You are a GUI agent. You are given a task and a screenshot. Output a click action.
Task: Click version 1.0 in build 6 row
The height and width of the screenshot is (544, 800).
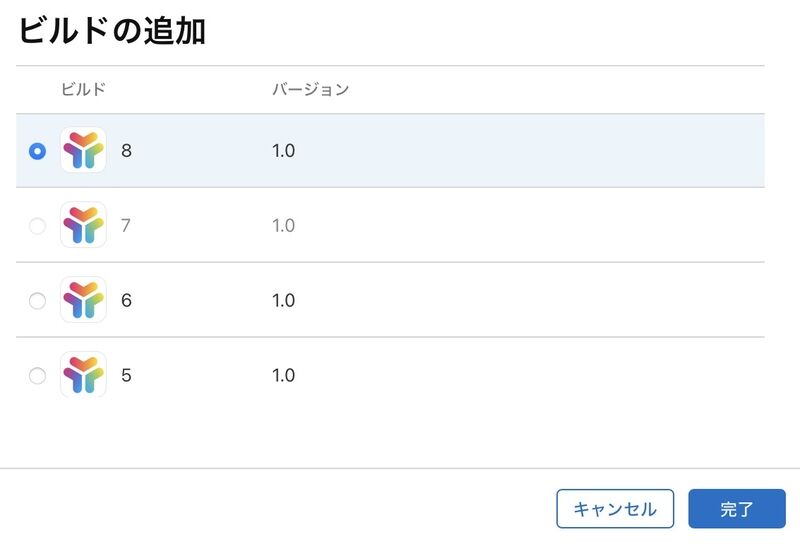click(284, 301)
